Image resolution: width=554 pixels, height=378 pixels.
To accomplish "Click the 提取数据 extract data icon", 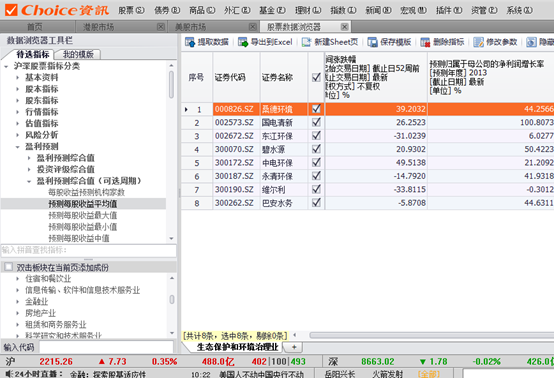I will click(190, 42).
